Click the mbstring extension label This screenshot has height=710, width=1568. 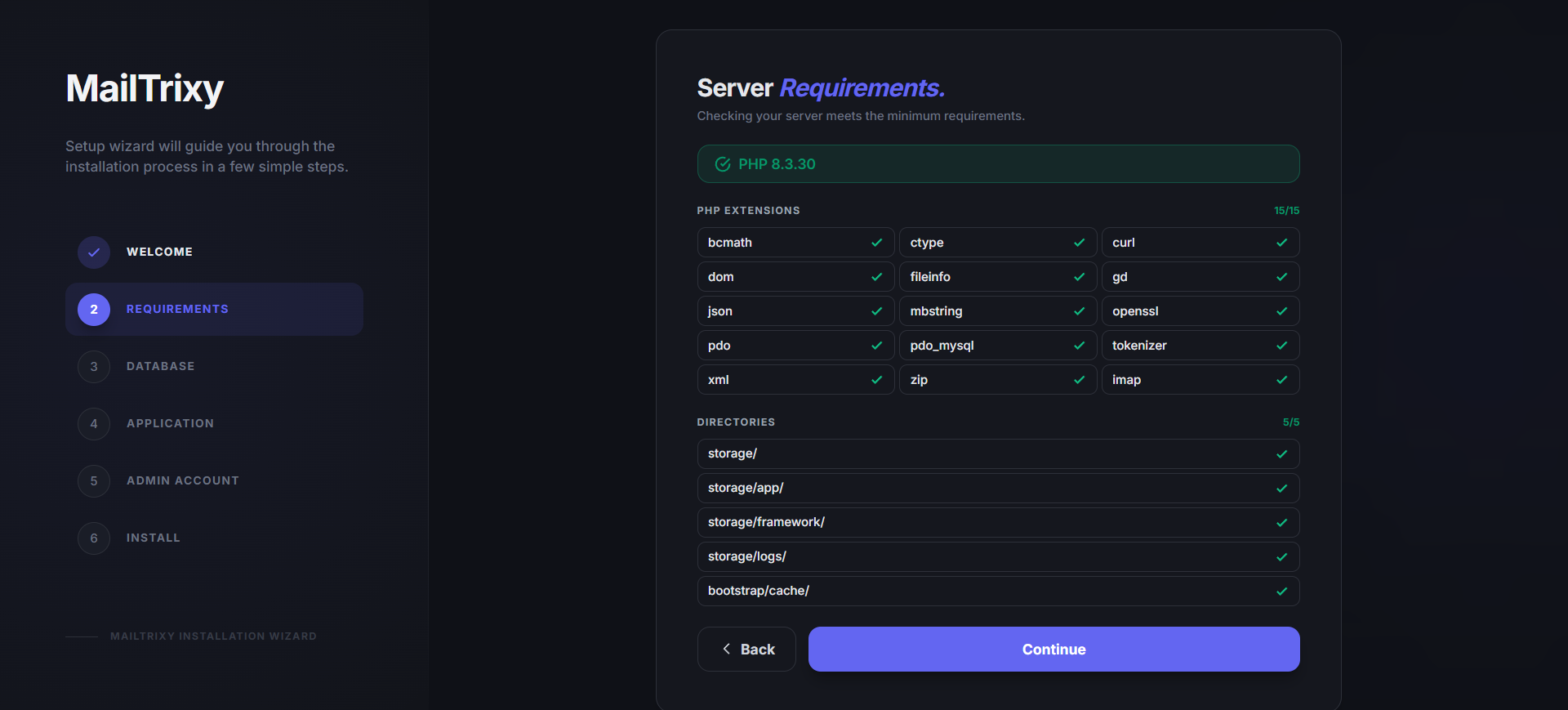[936, 311]
